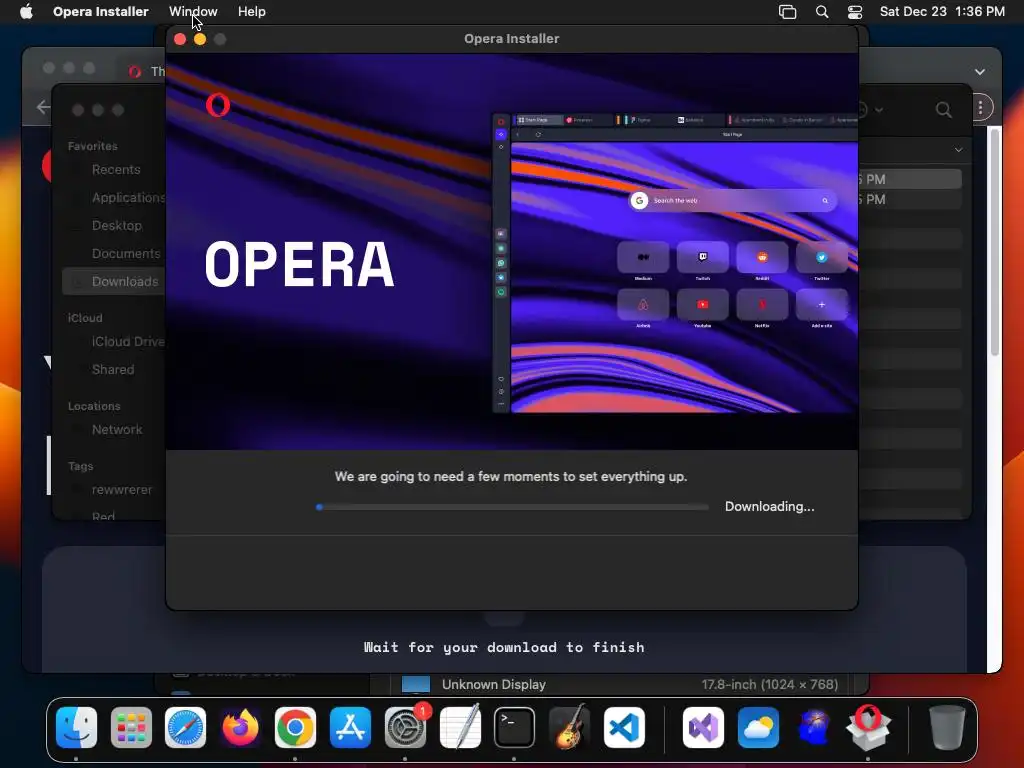Click the Finder search magnifier icon
The width and height of the screenshot is (1024, 768).
(x=943, y=110)
